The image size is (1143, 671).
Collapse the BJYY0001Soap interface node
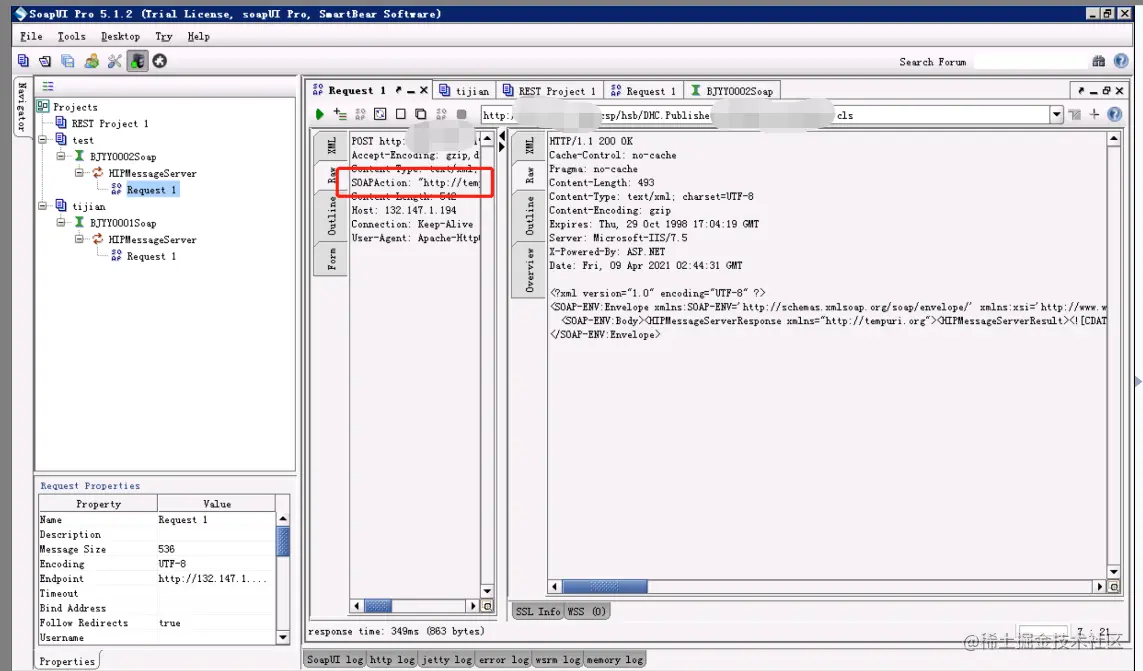tap(61, 222)
